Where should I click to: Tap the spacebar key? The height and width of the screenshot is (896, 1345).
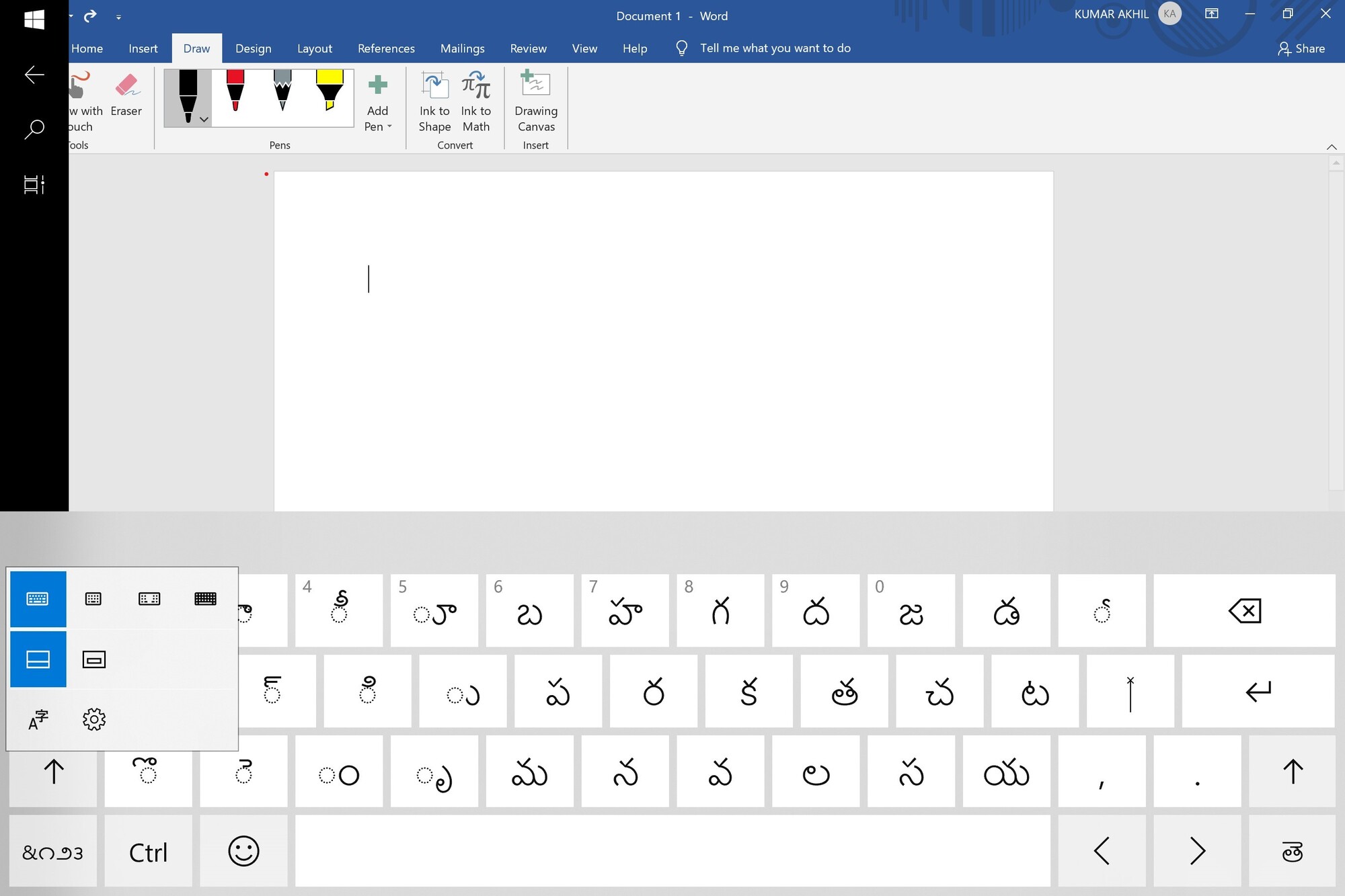coord(672,852)
